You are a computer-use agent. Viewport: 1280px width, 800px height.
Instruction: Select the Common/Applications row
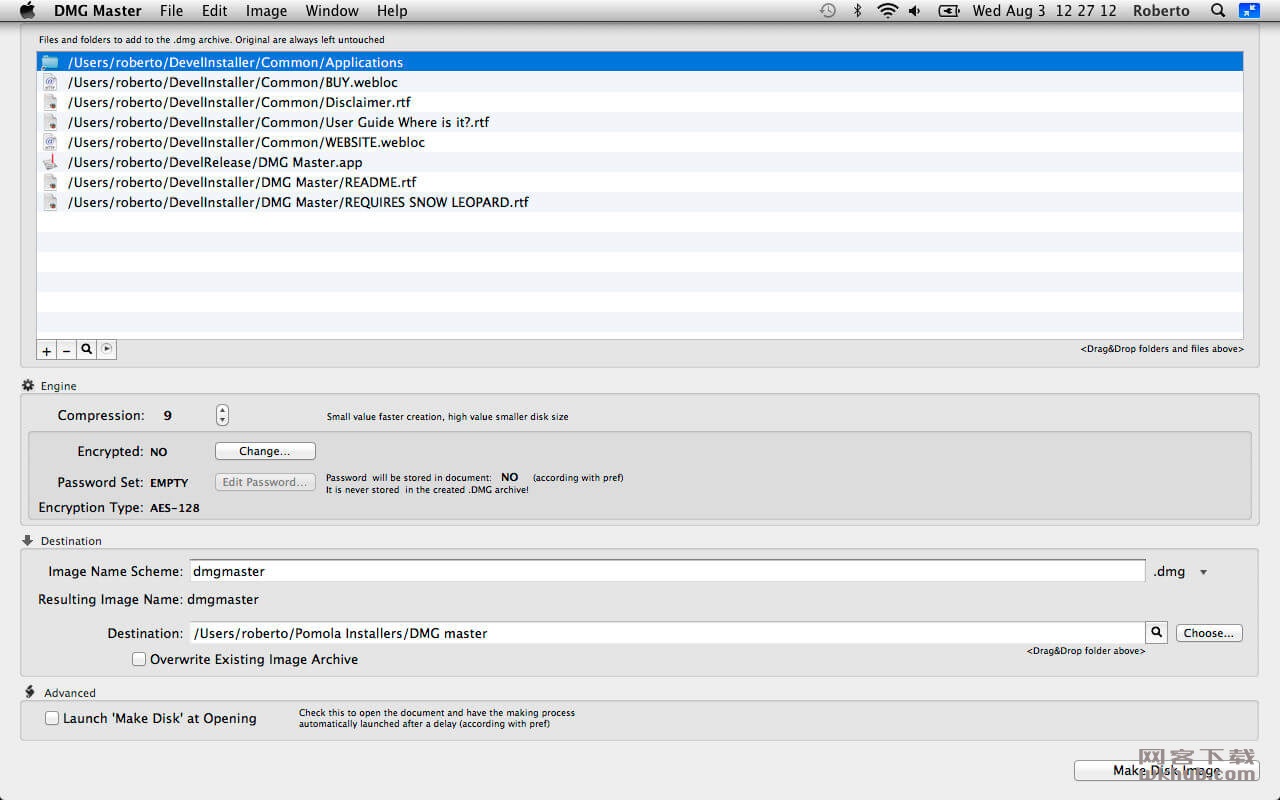[x=640, y=62]
